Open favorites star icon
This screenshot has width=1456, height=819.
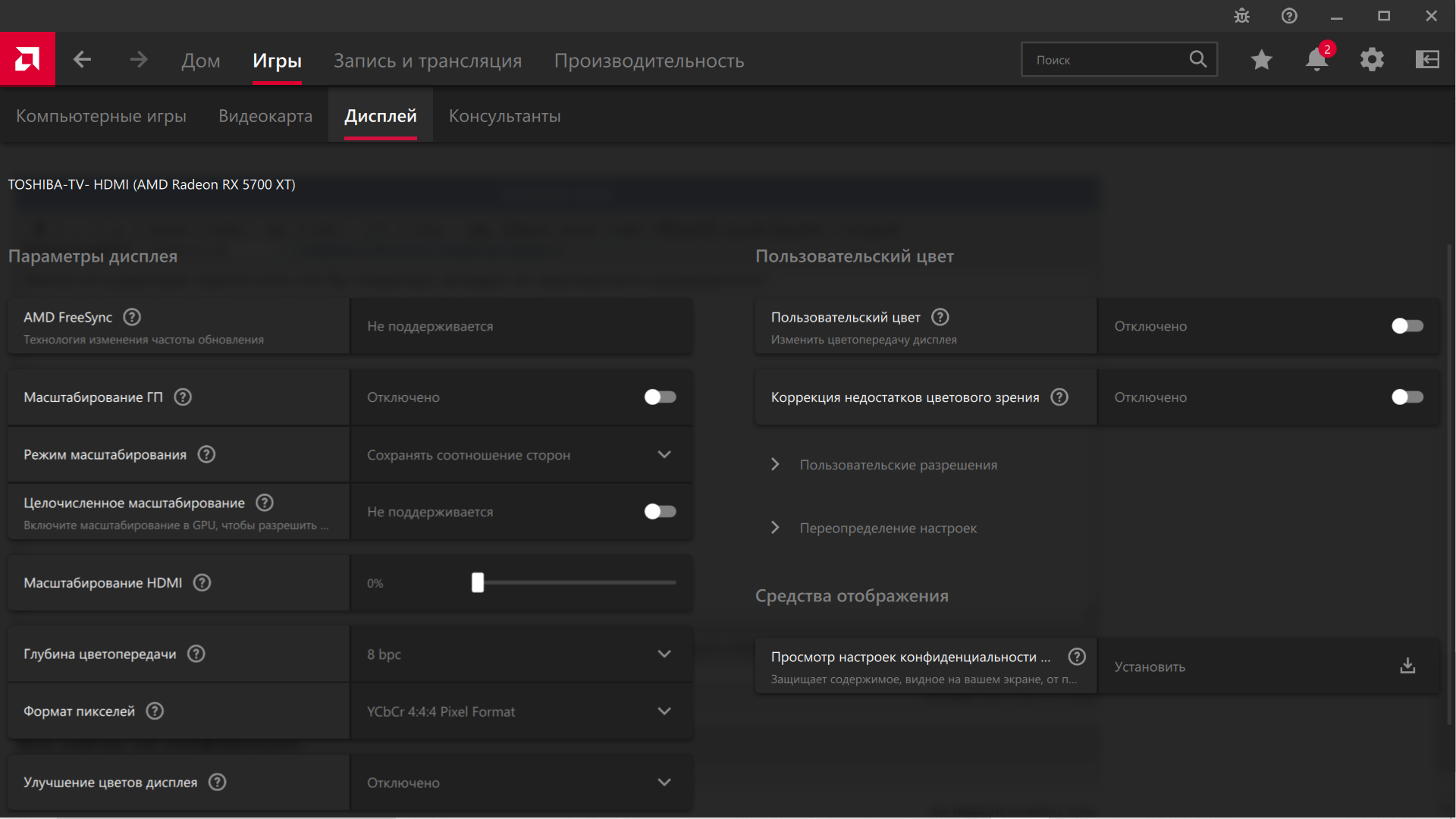click(1261, 59)
